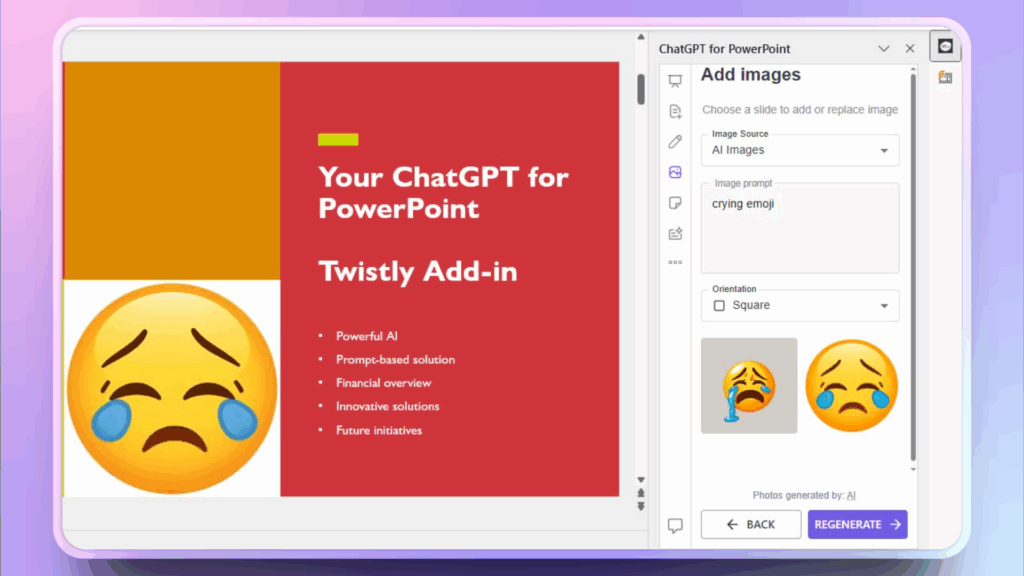Click the AI link under Photos generated by

(x=851, y=495)
